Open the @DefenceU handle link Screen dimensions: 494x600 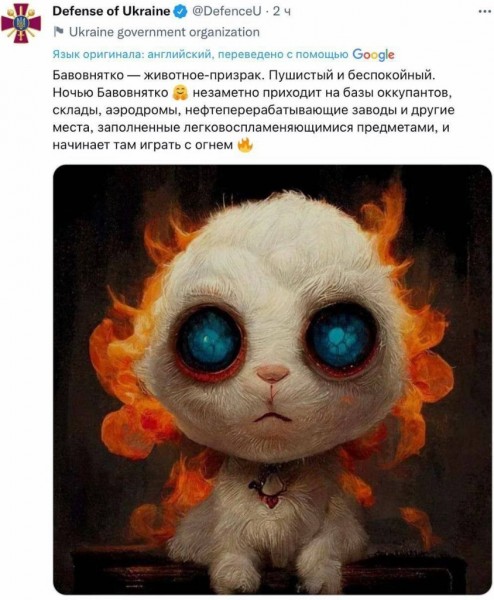pos(227,11)
